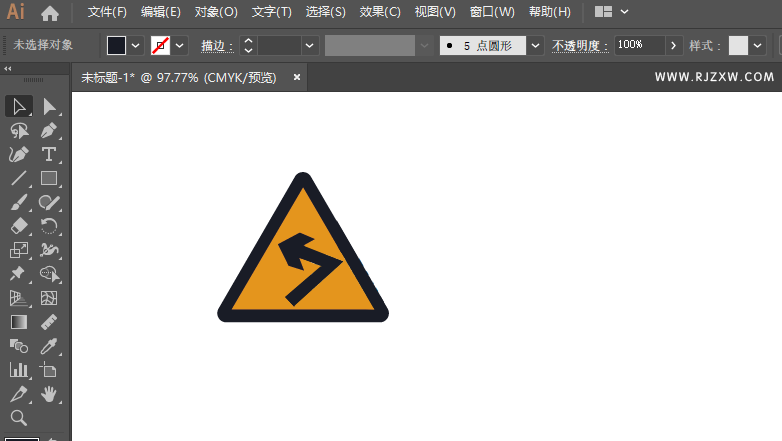The image size is (782, 441).
Task: Select the Column Graph tool
Action: click(x=19, y=370)
